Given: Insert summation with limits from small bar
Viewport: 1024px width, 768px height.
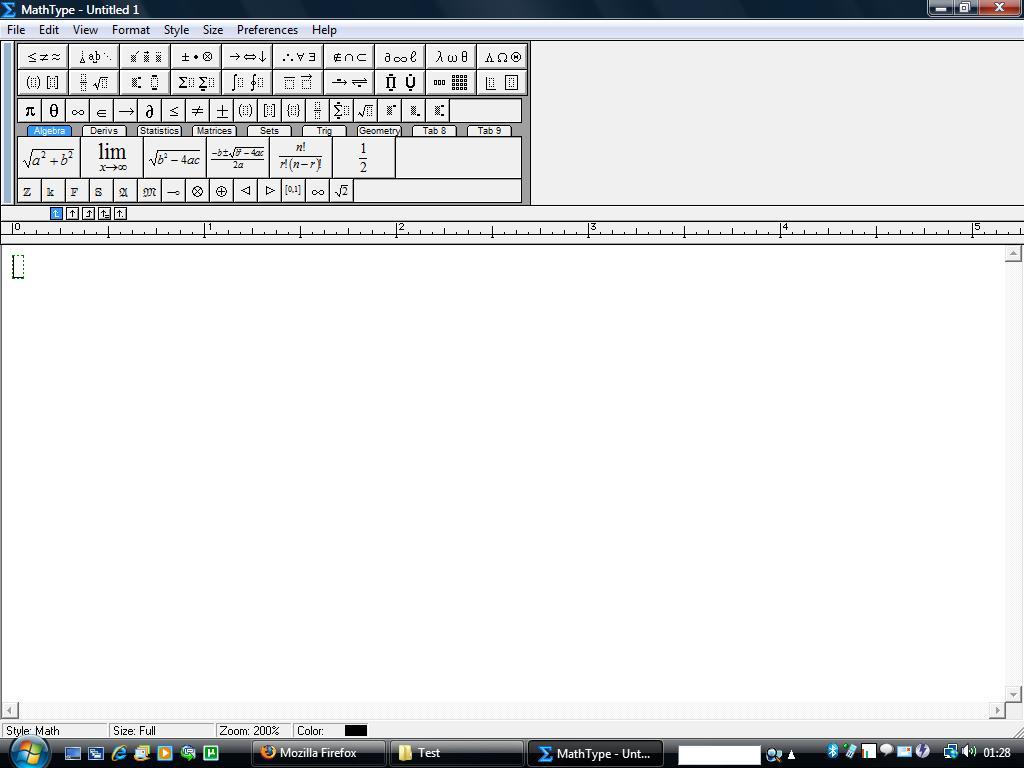Looking at the screenshot, I should [342, 110].
